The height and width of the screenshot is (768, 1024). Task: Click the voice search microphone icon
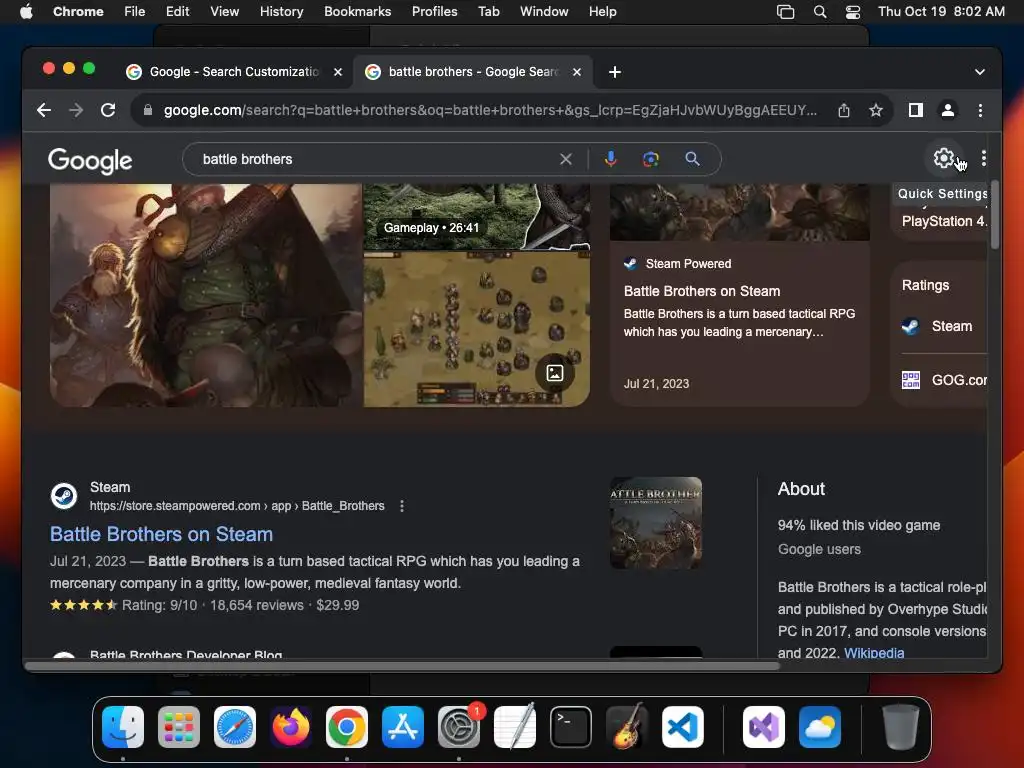(x=611, y=159)
